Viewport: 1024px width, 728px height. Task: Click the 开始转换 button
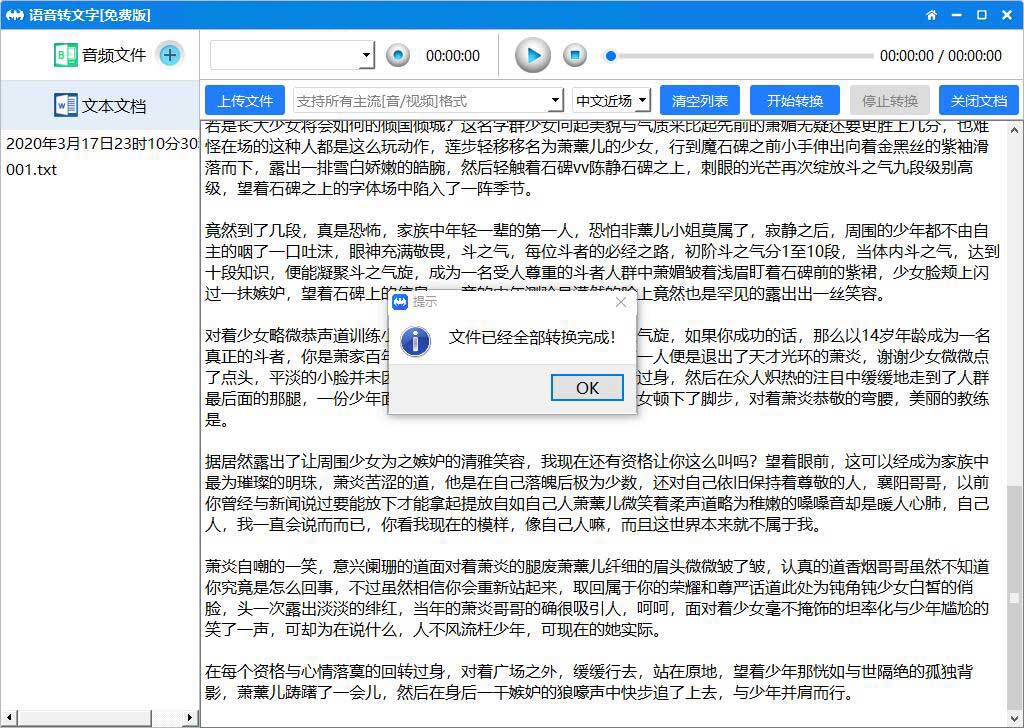click(795, 101)
